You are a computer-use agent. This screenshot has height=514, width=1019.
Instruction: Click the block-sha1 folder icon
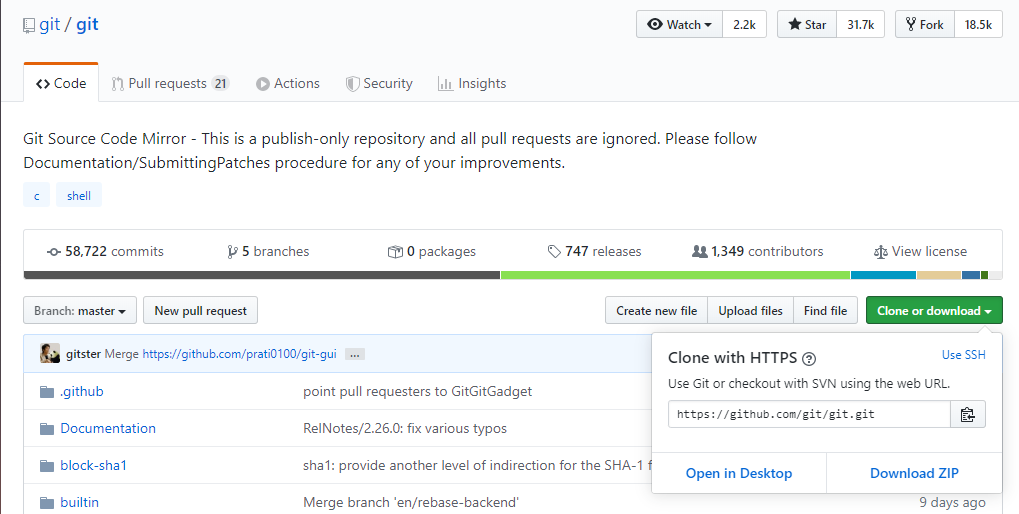point(47,465)
